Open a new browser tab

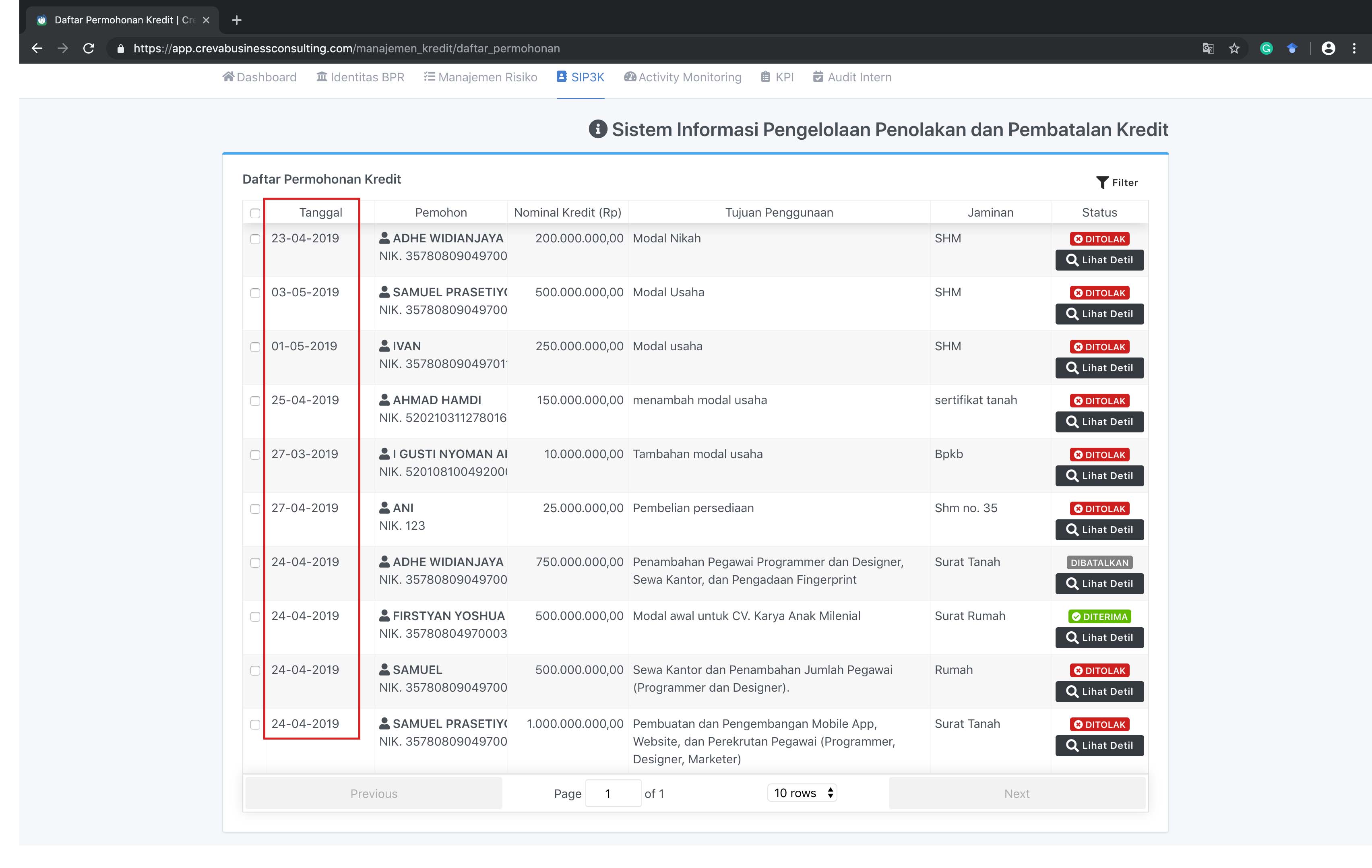click(x=236, y=21)
